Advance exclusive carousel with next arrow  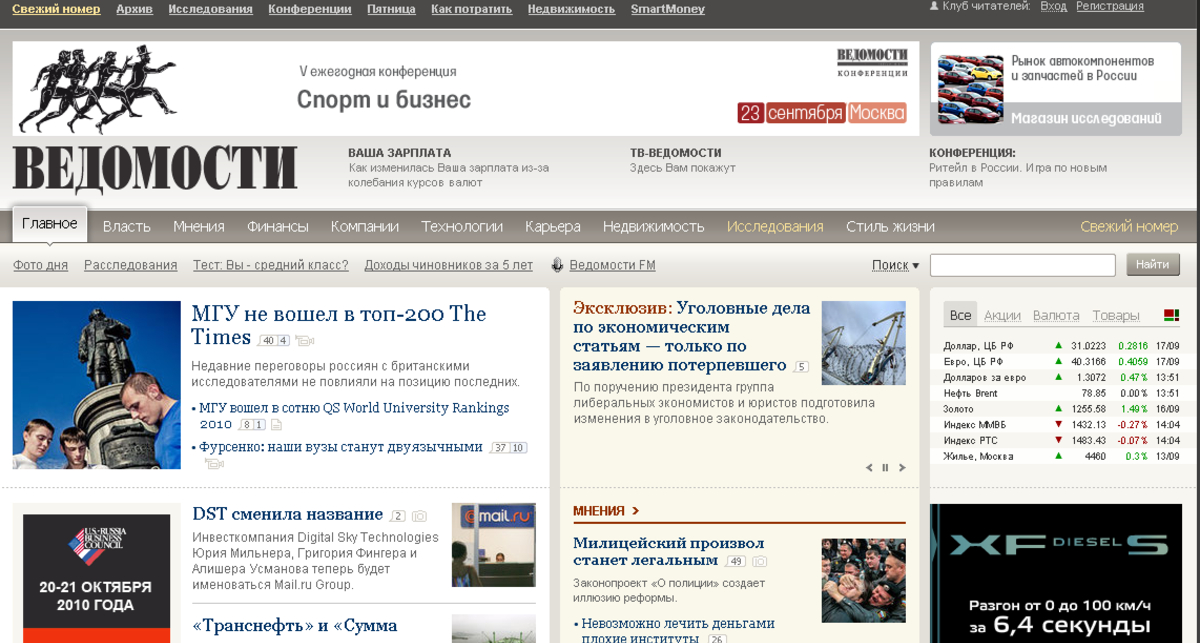(902, 467)
